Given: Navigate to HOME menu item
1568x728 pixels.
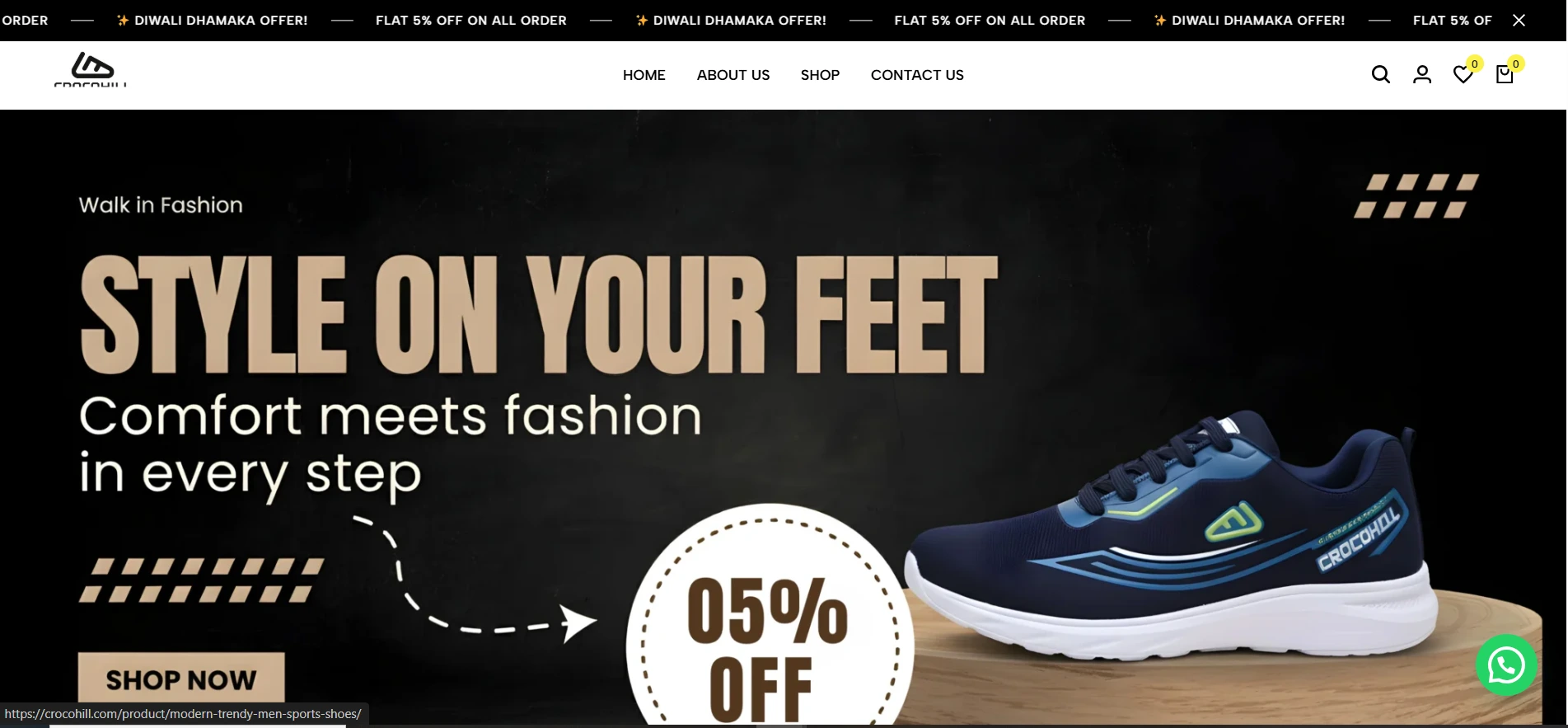Looking at the screenshot, I should (644, 75).
